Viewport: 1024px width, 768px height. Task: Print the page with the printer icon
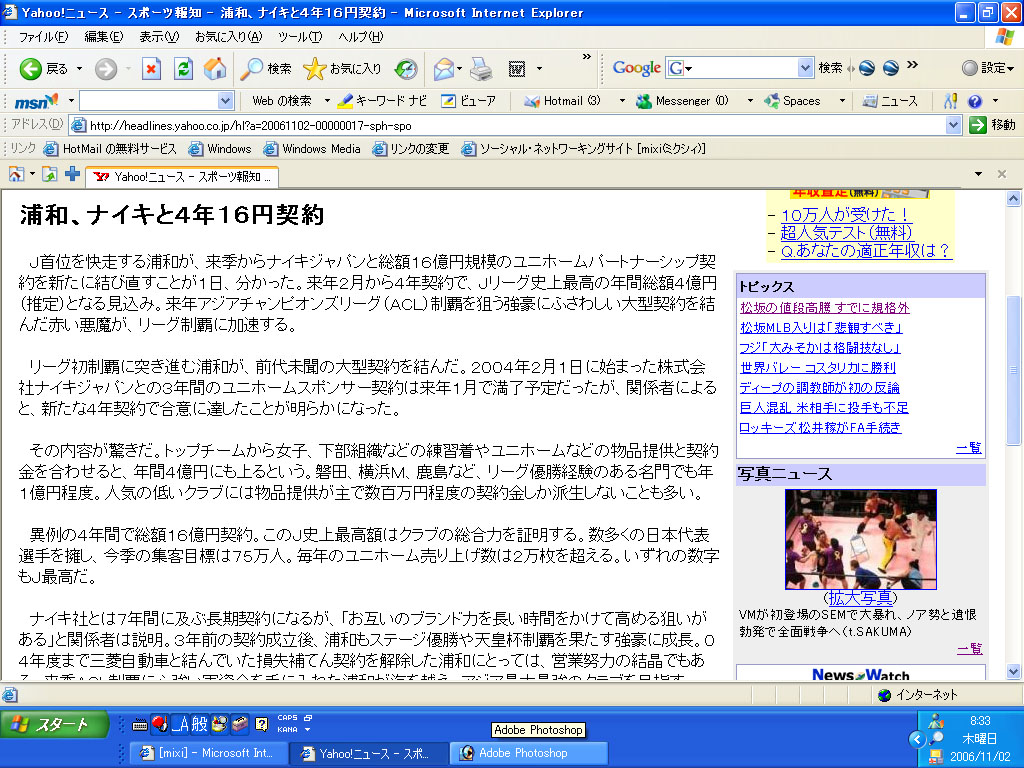click(481, 69)
